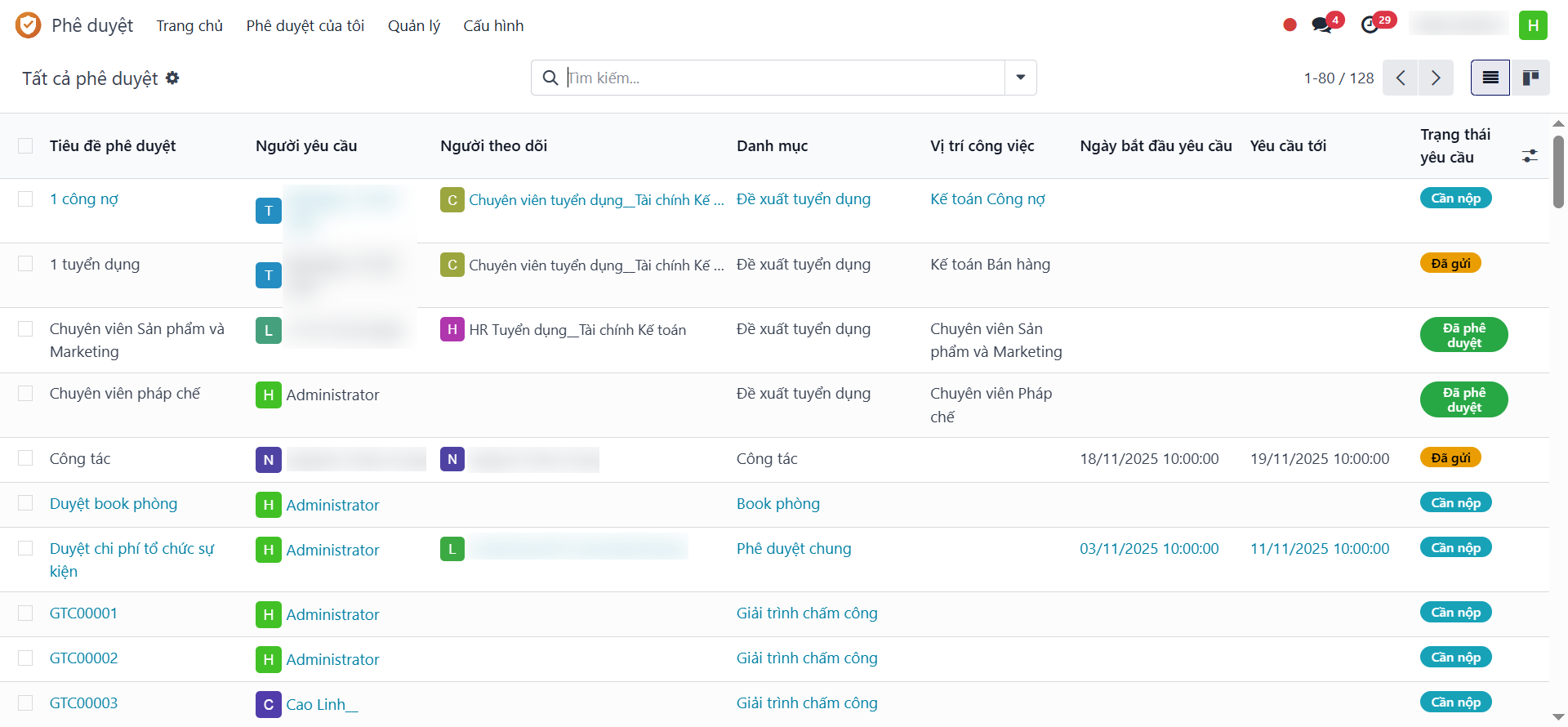The width and height of the screenshot is (1568, 727).
Task: Open the Duyệt book phòng record
Action: (114, 503)
